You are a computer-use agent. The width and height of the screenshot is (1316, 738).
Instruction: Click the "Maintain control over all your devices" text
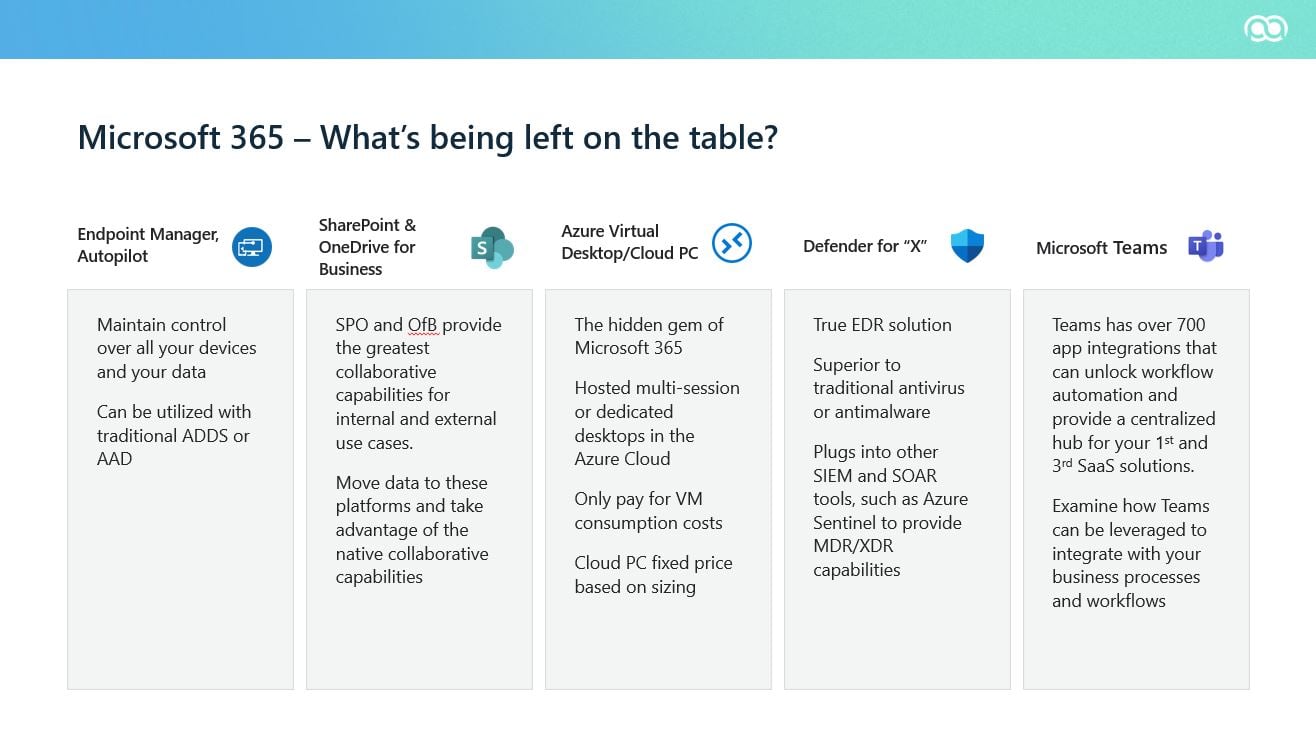pyautogui.click(x=176, y=348)
